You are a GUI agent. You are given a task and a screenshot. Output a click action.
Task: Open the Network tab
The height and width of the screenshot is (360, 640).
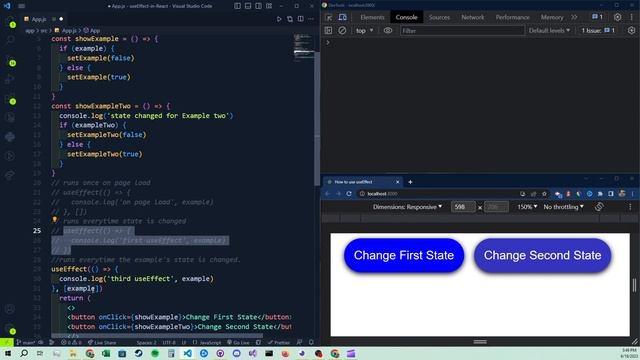point(473,17)
